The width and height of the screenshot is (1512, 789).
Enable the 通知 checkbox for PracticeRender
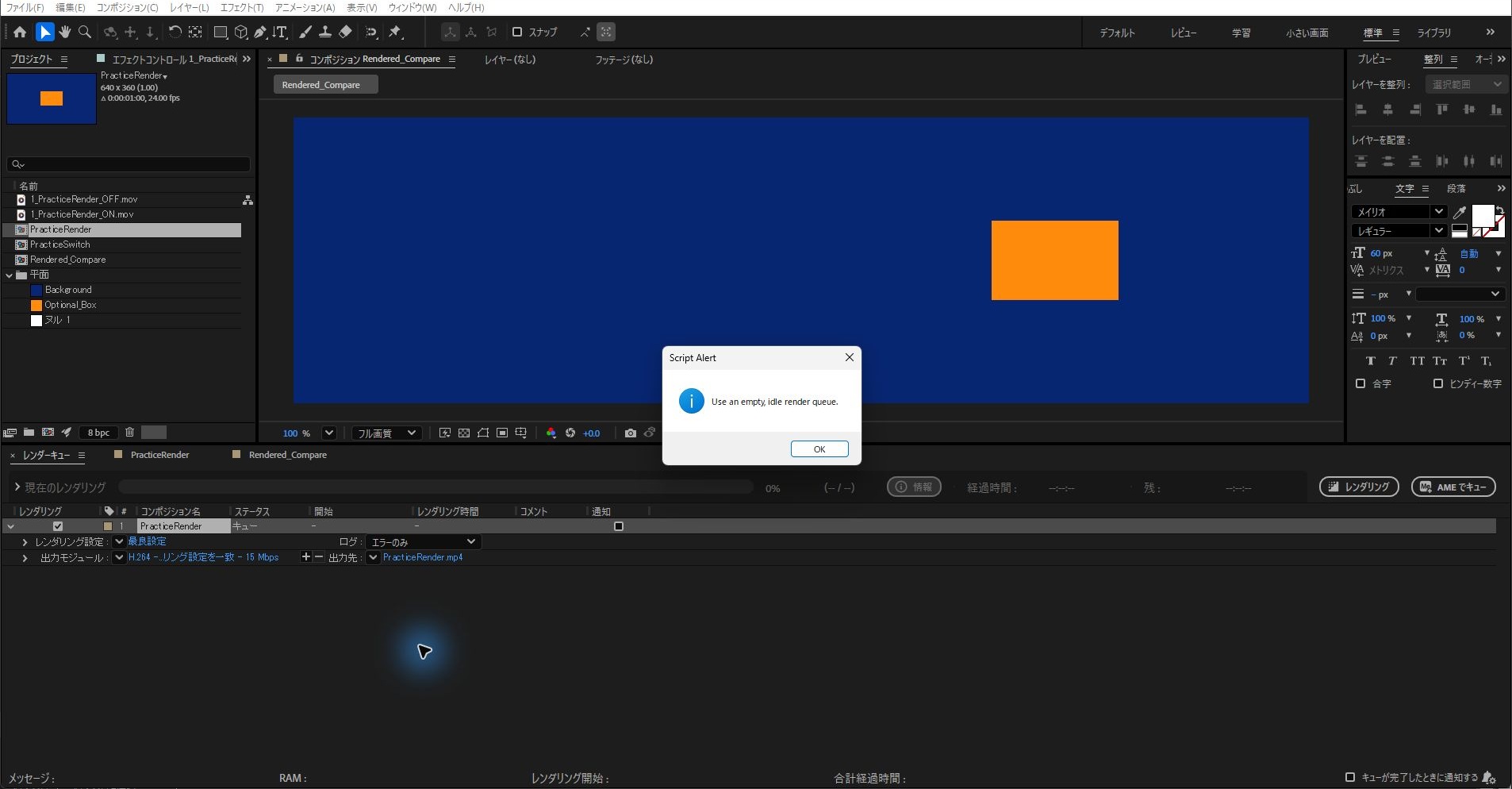pos(619,526)
